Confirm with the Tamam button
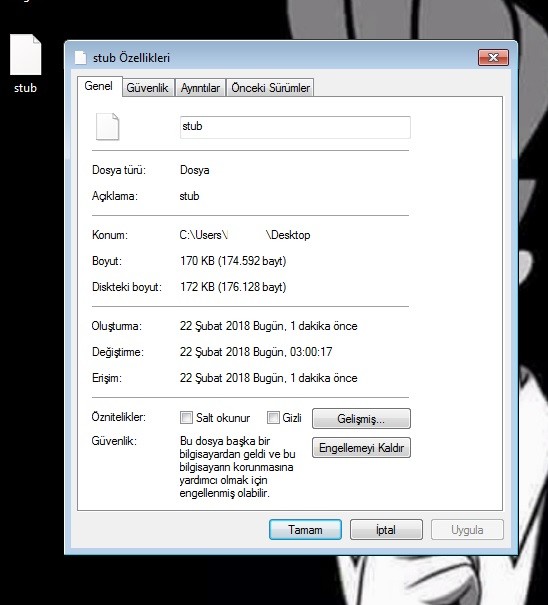The width and height of the screenshot is (548, 605). tap(305, 530)
